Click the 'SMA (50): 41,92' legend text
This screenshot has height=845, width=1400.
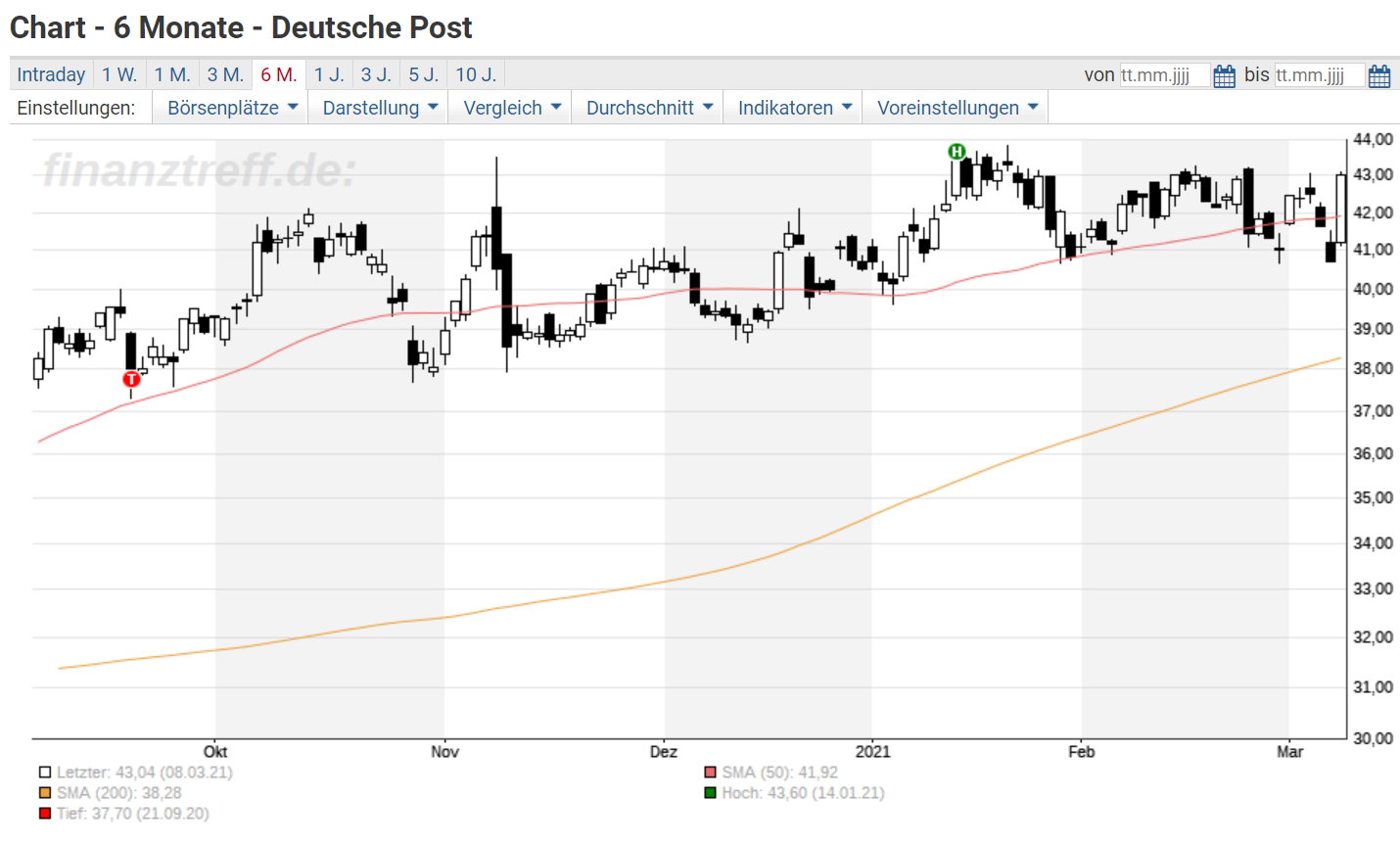pyautogui.click(x=779, y=773)
